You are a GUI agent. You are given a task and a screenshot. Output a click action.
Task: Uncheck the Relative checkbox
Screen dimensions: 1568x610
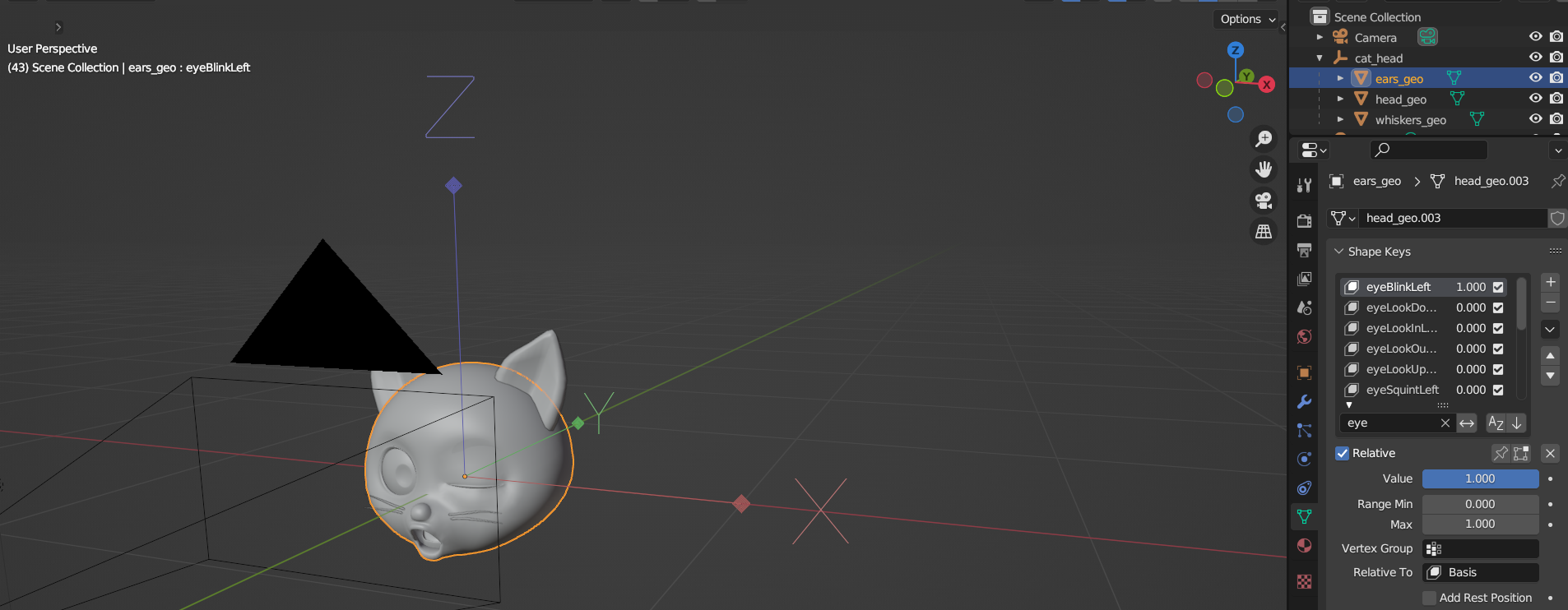[1343, 453]
